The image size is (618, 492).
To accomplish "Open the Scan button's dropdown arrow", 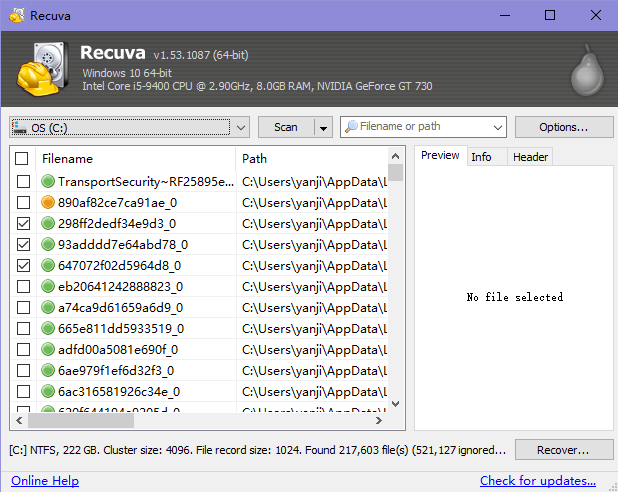I will pos(323,127).
